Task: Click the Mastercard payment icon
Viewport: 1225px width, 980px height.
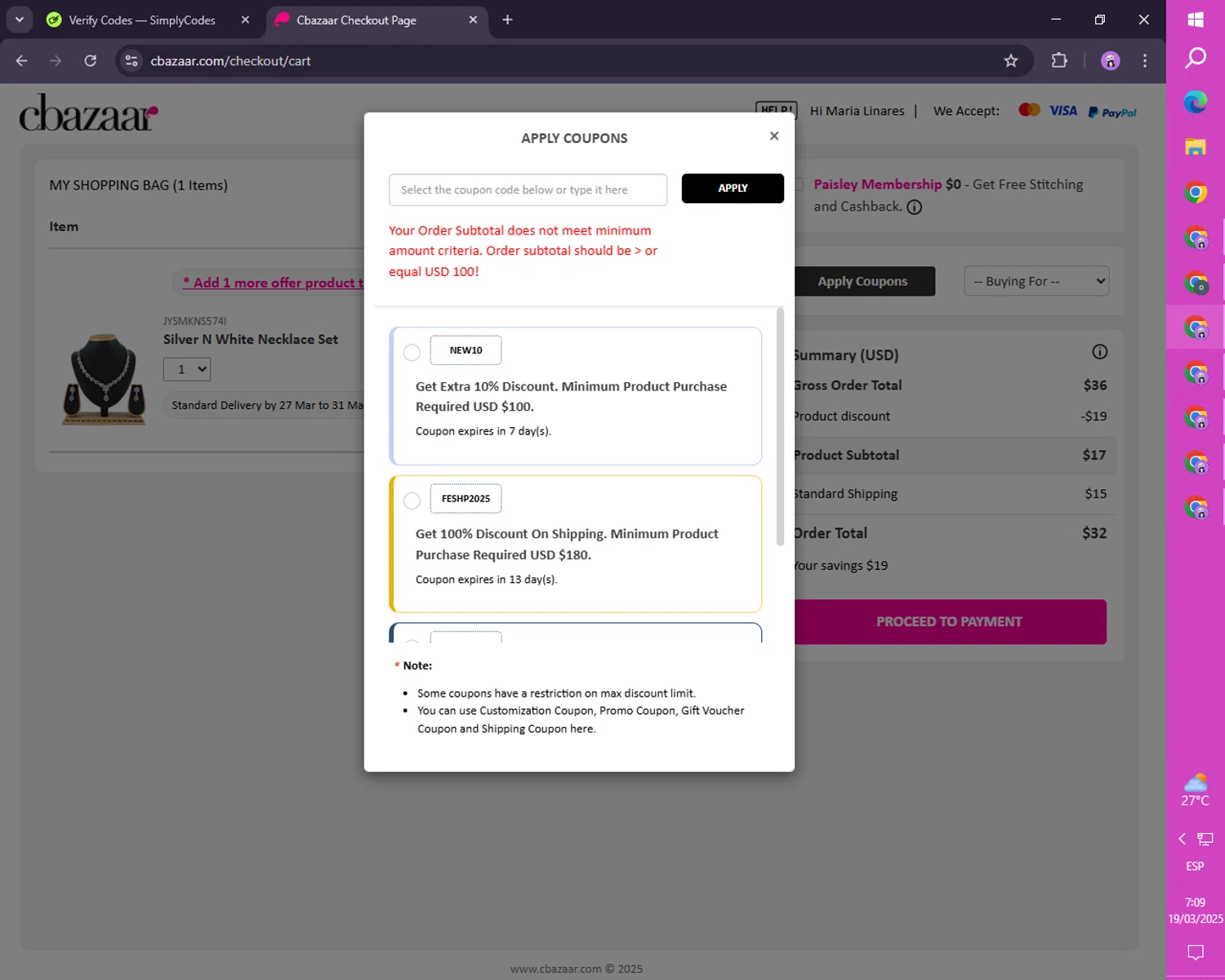Action: click(x=1029, y=109)
